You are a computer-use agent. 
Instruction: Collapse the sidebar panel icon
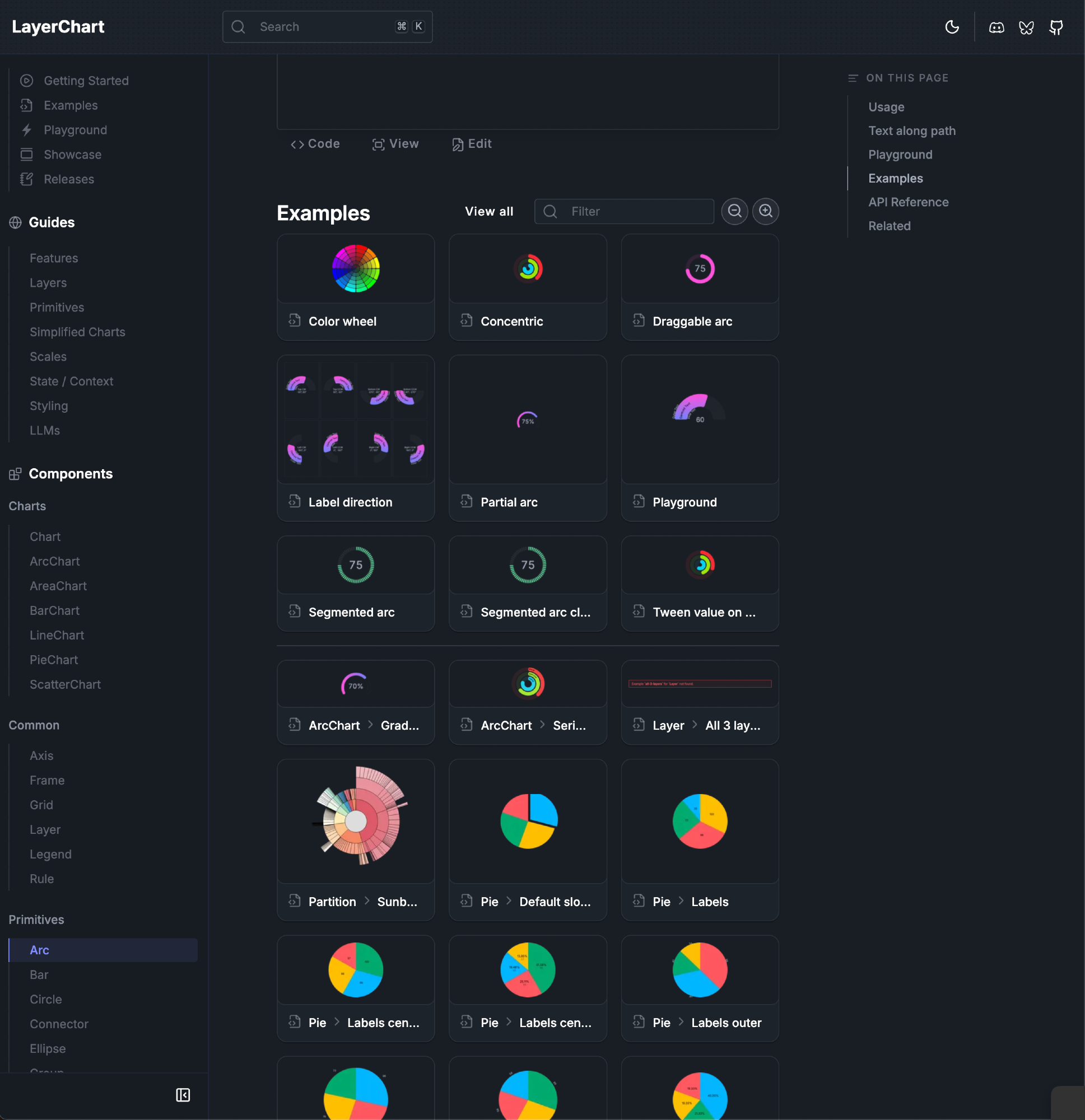pyautogui.click(x=183, y=1095)
